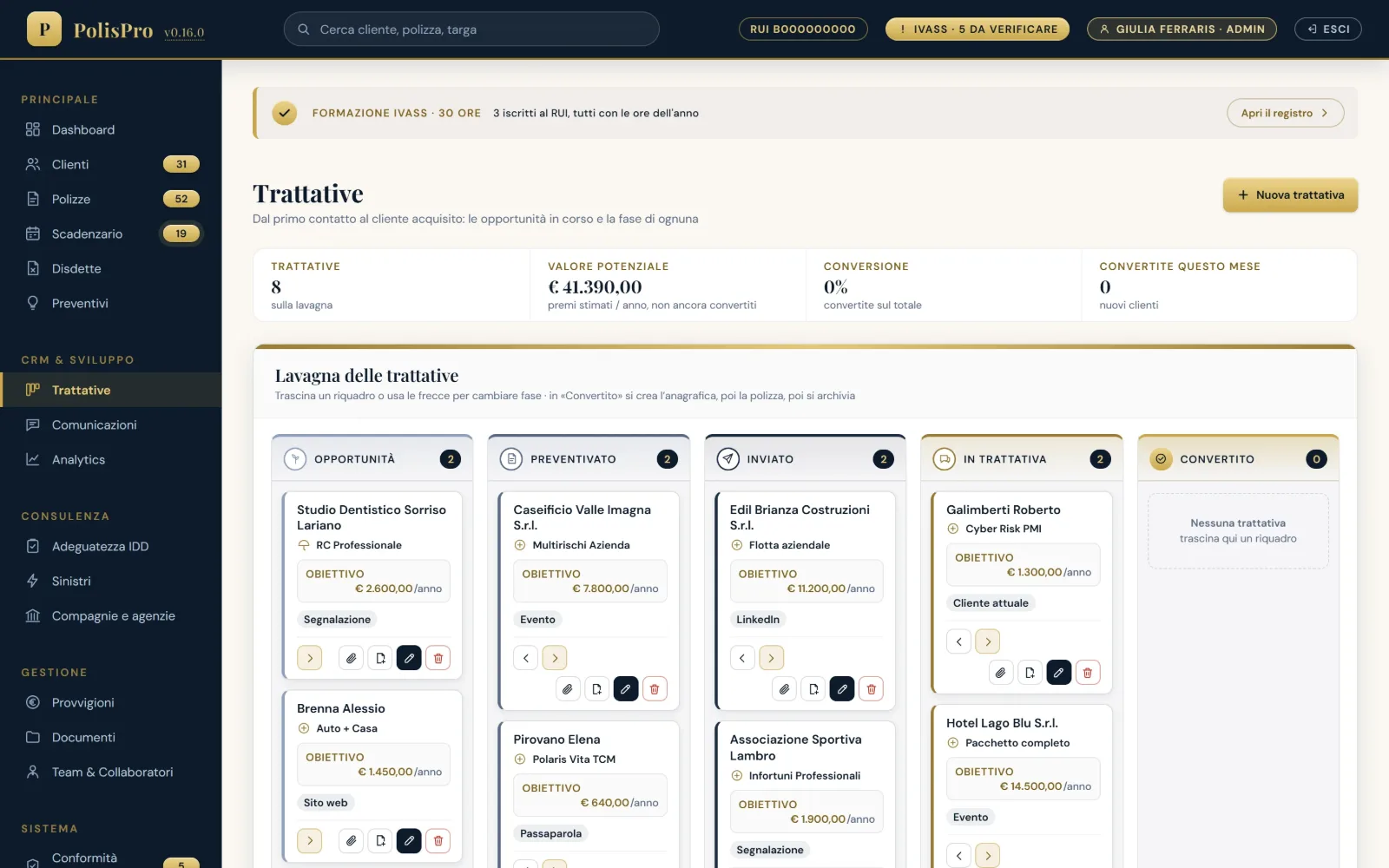Open Giulia Ferraris admin profile
Image resolution: width=1389 pixels, height=868 pixels.
pyautogui.click(x=1182, y=29)
